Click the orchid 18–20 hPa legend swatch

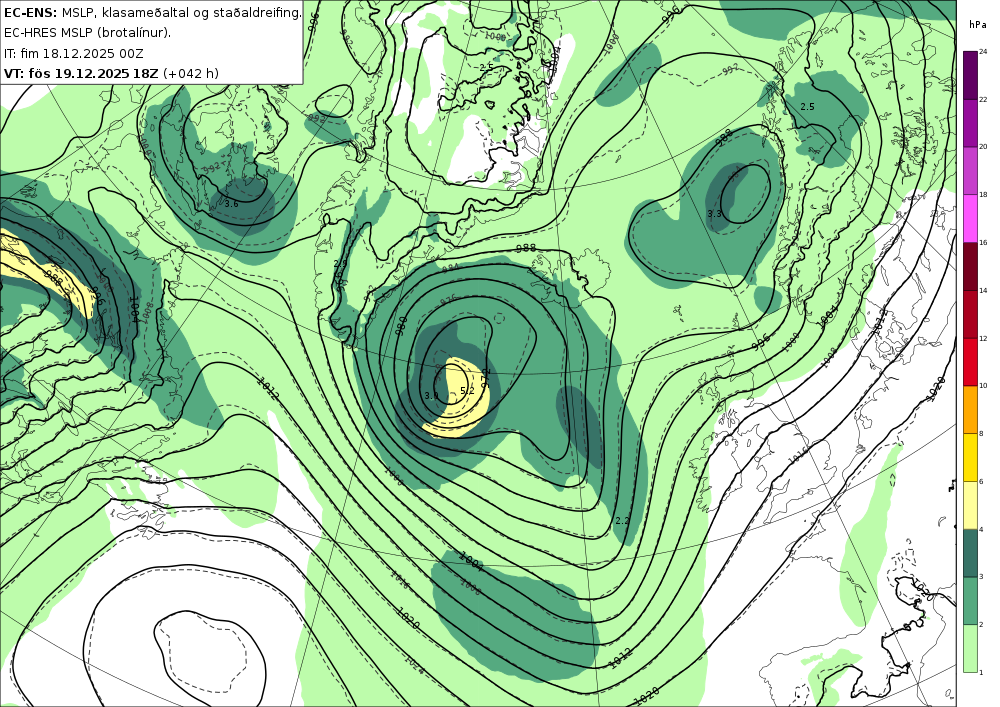click(970, 170)
